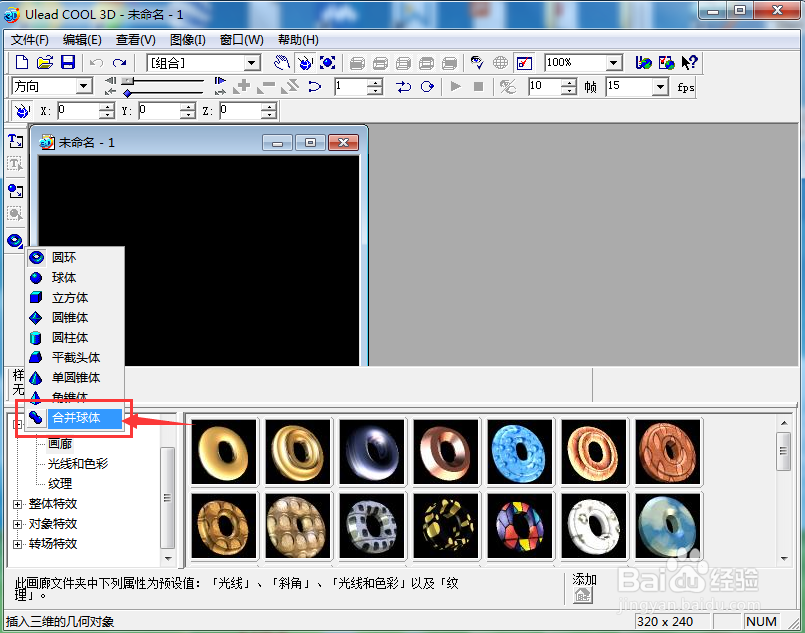The height and width of the screenshot is (633, 805).
Task: Toggle the ping-pong mode icon
Action: click(x=404, y=86)
